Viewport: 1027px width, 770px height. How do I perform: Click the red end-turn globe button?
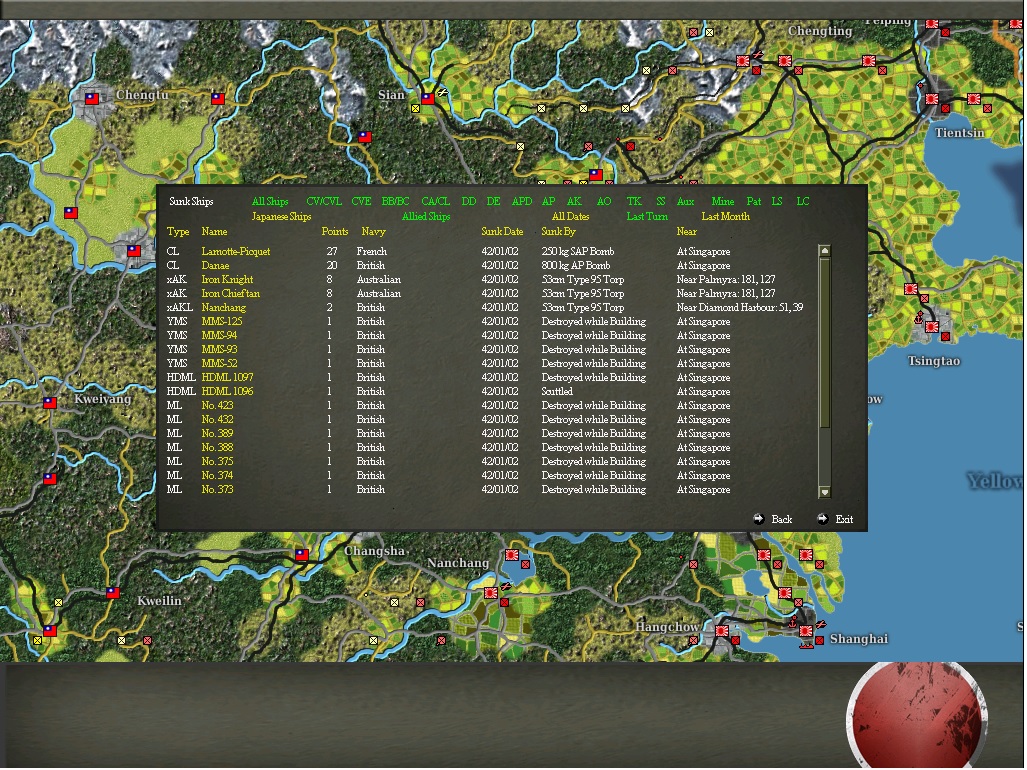917,716
